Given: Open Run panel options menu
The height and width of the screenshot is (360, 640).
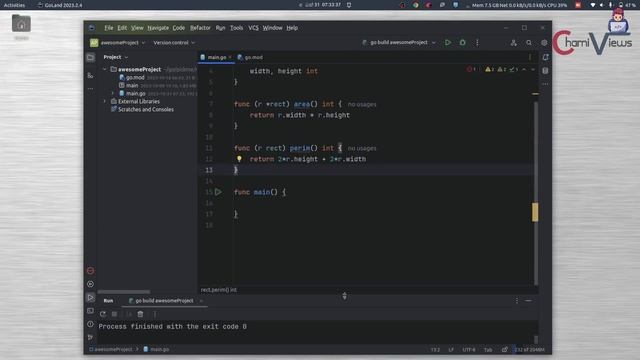Looking at the screenshot, I should coord(517,301).
